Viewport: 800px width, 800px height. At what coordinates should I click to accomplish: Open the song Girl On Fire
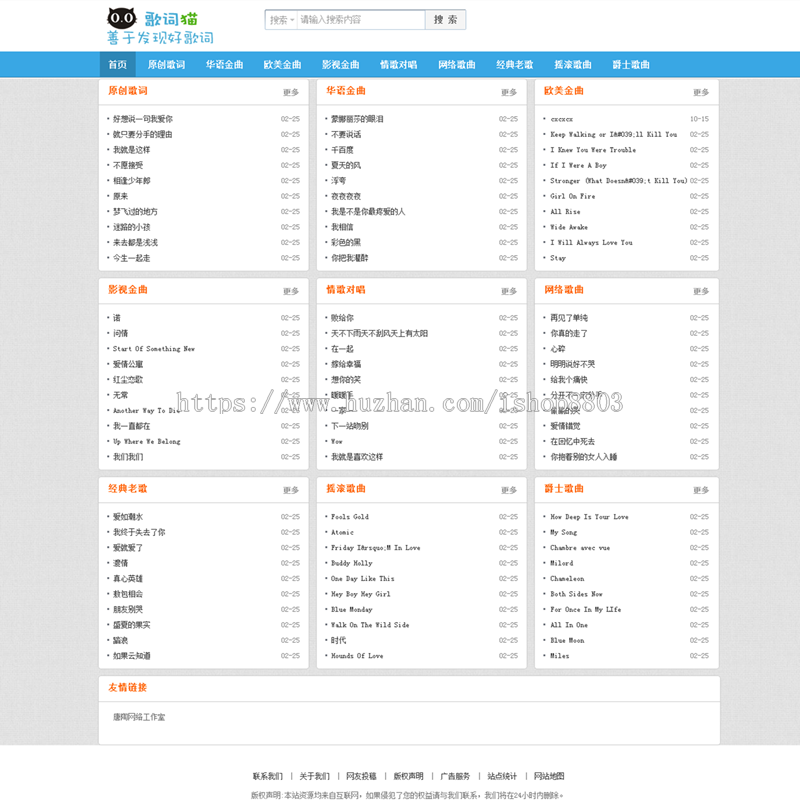572,196
